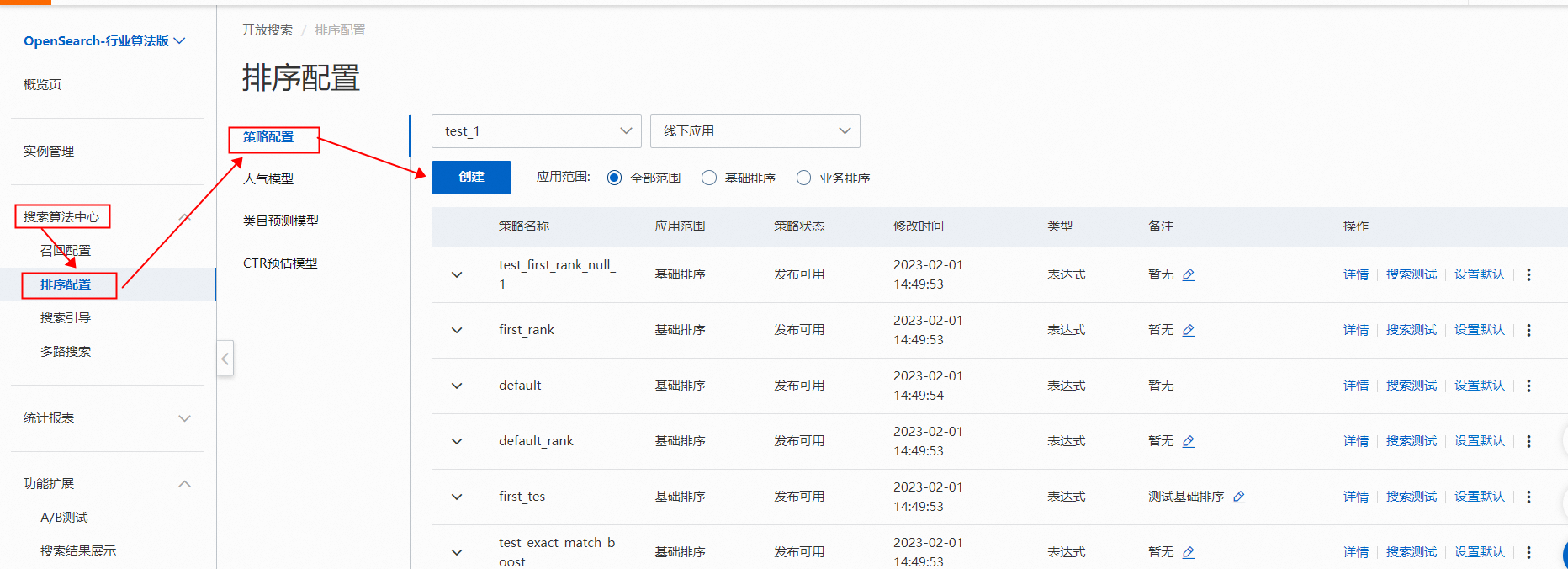Click the default_rank strategy name
The height and width of the screenshot is (569, 1568).
(x=536, y=441)
